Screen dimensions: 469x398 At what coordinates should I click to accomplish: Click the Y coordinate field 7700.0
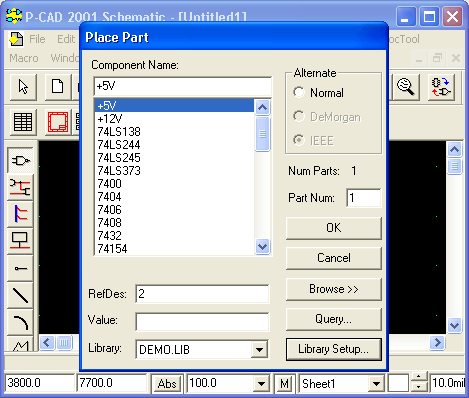point(112,383)
